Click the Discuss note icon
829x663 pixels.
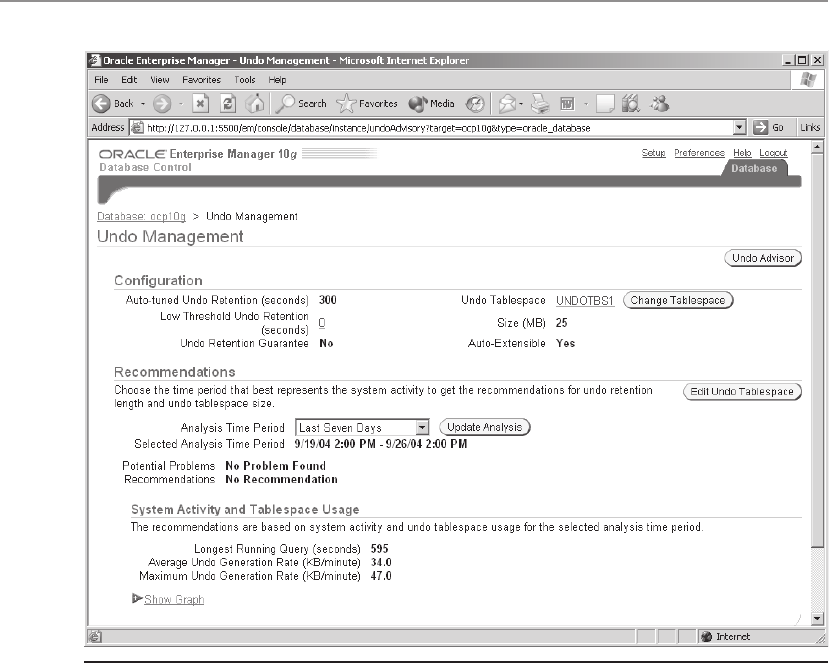(x=605, y=104)
